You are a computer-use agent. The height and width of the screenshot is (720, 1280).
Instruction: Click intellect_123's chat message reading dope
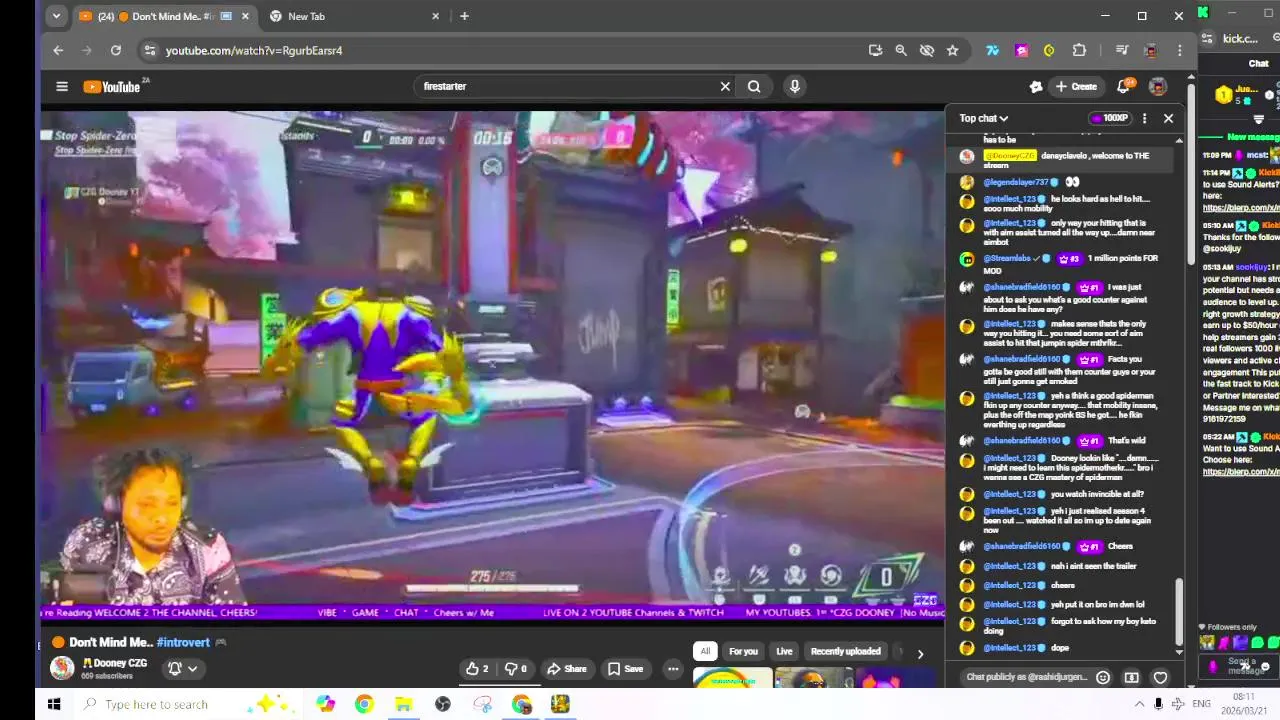click(1060, 648)
